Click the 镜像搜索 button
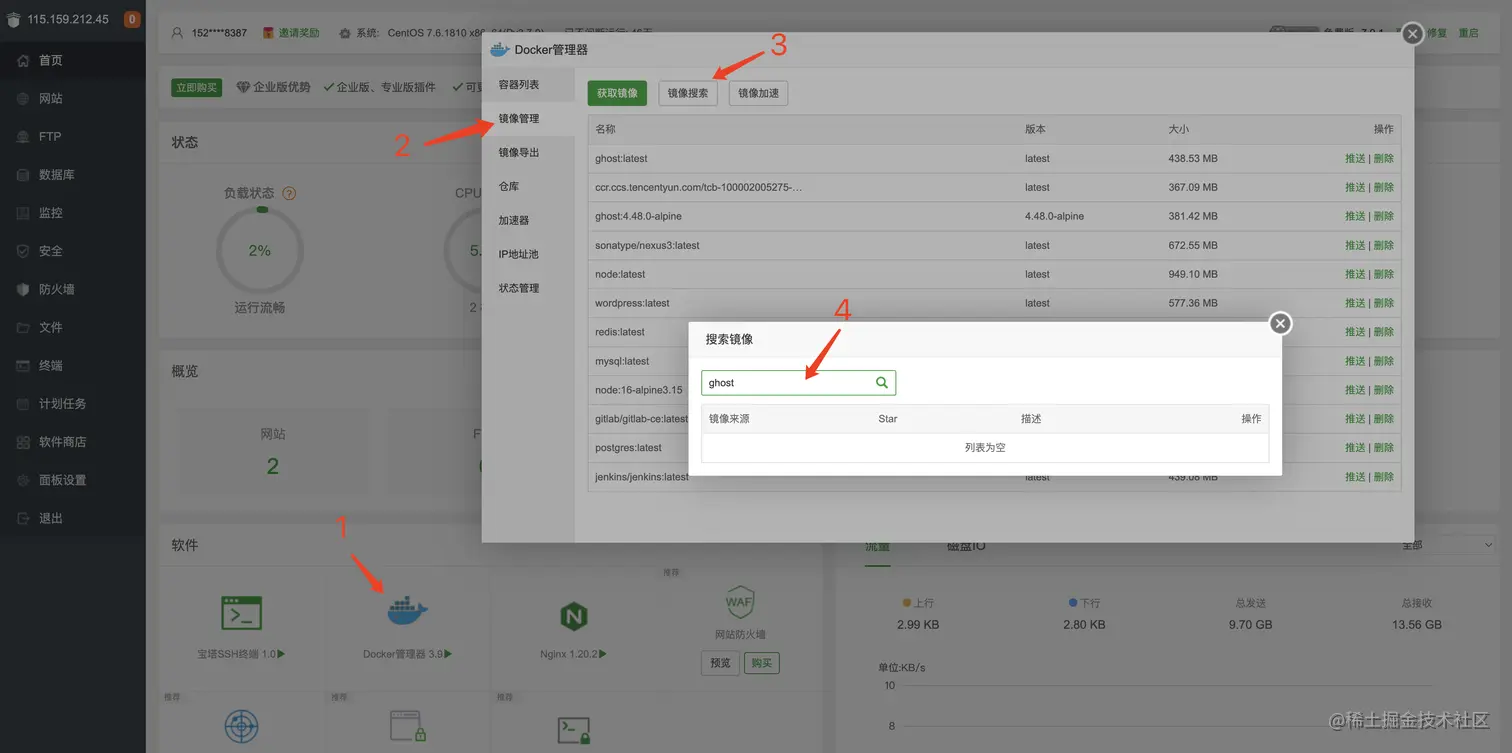Viewport: 1512px width, 753px height. pos(688,93)
